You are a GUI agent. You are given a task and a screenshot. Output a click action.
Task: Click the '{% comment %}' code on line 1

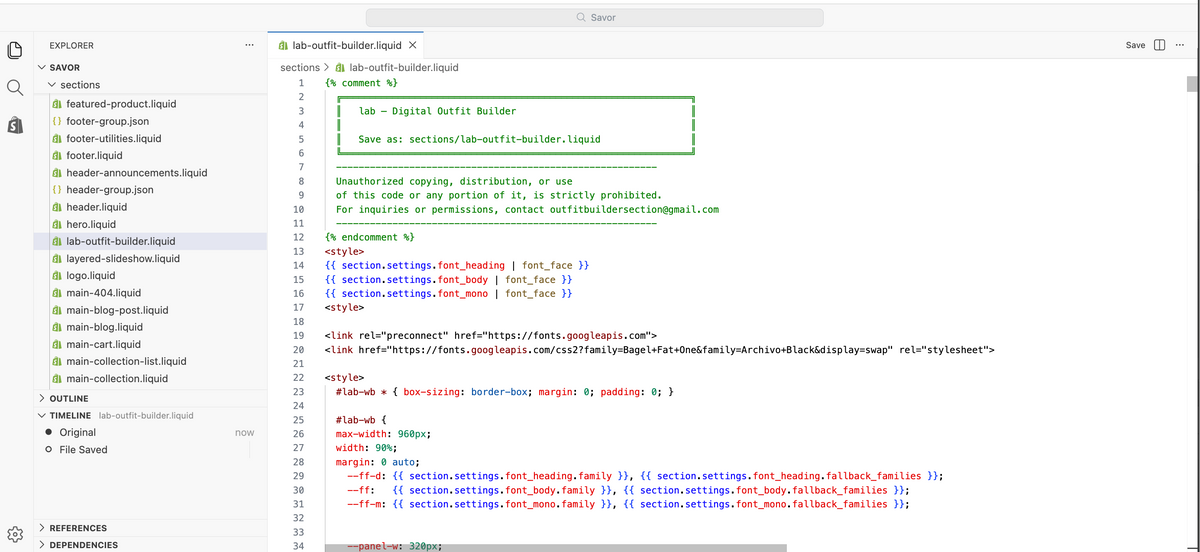362,82
